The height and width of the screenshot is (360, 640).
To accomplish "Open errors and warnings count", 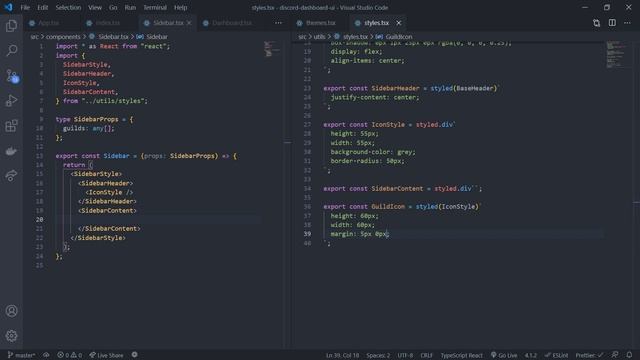I will click(x=69, y=355).
